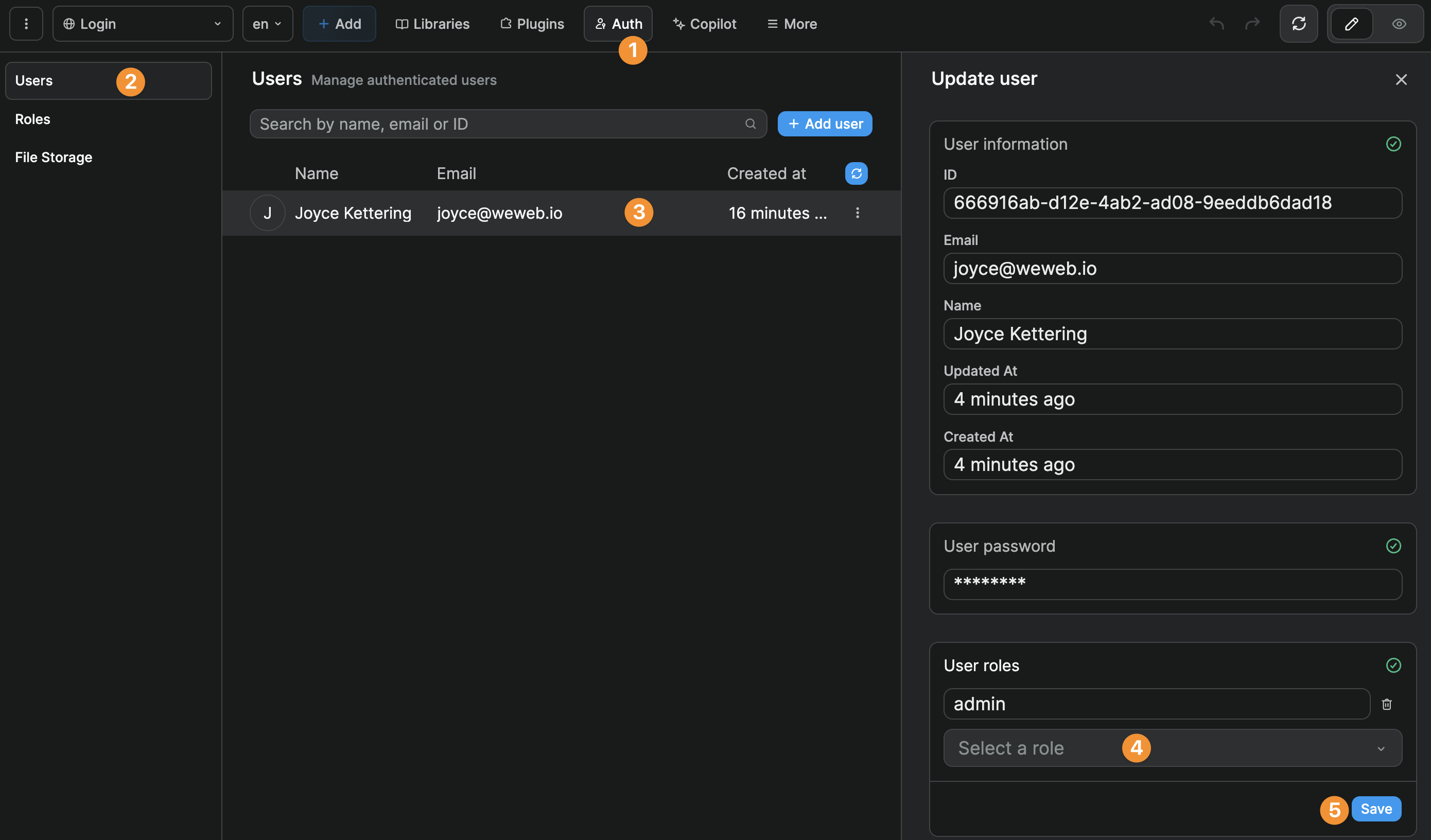This screenshot has width=1431, height=840.
Task: Switch to preview mode with the eye icon
Action: coord(1399,23)
